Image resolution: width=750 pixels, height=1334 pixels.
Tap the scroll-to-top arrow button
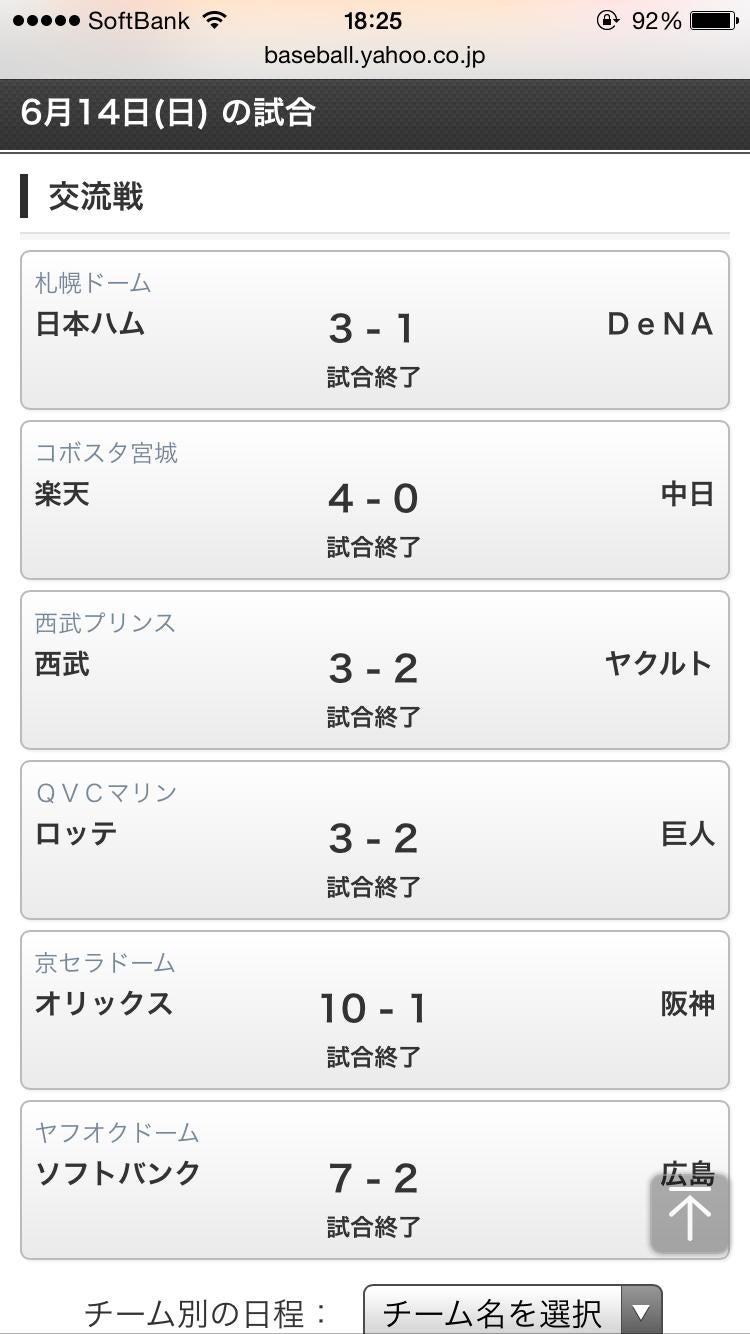pos(690,1213)
